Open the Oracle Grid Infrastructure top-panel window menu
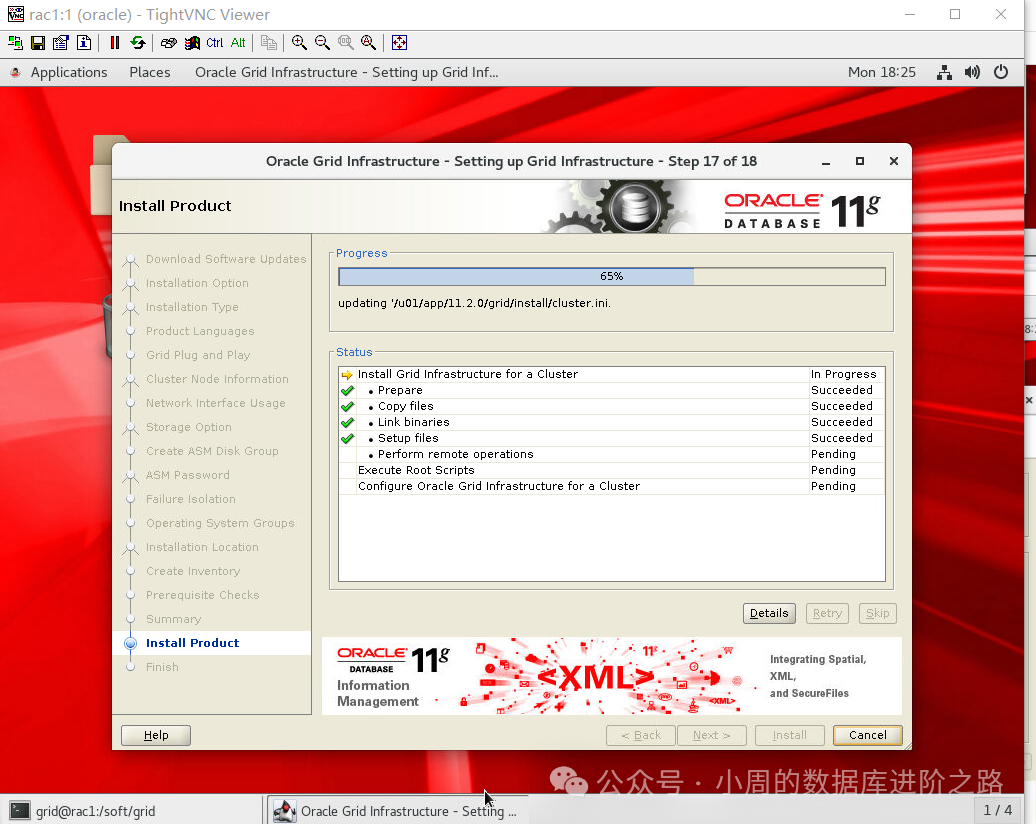Viewport: 1036px width, 824px height. pyautogui.click(x=346, y=73)
